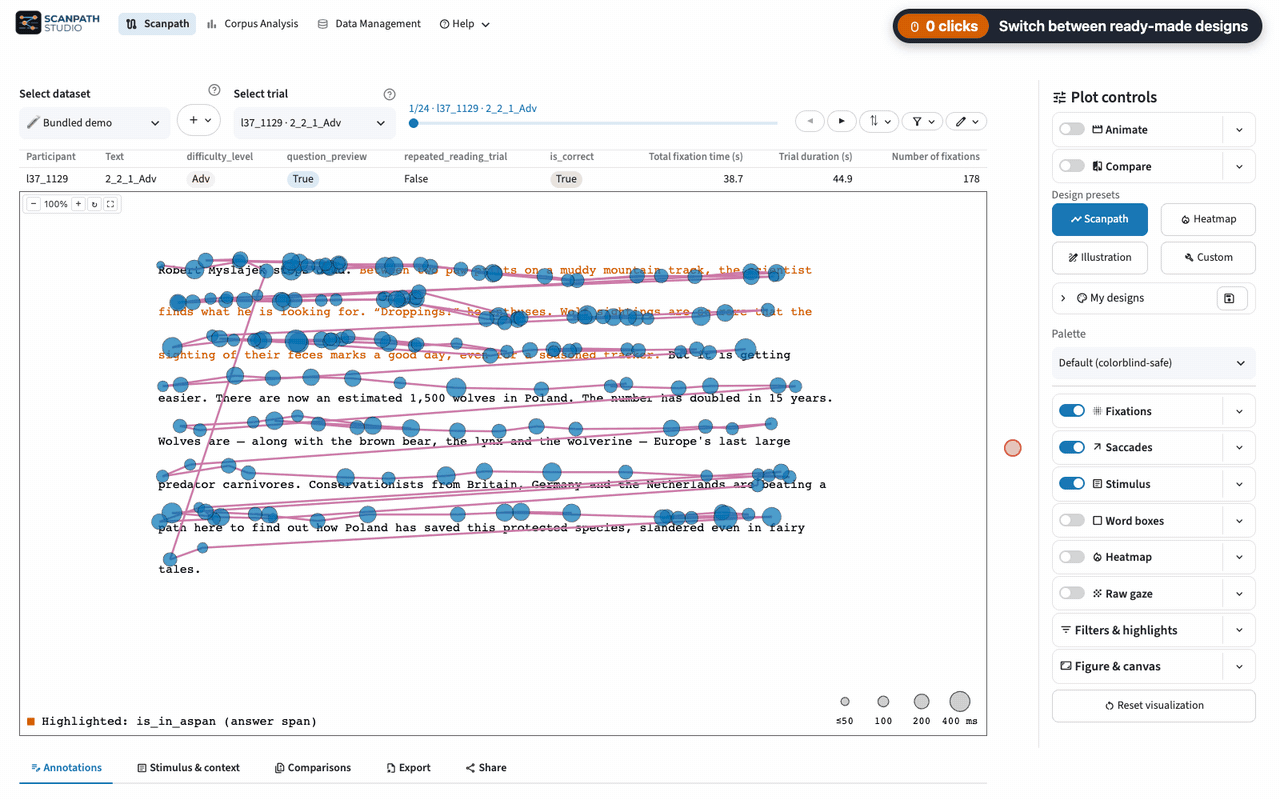Open the trial filter funnel menu
Viewport: 1280px width, 800px height.
pyautogui.click(x=923, y=121)
